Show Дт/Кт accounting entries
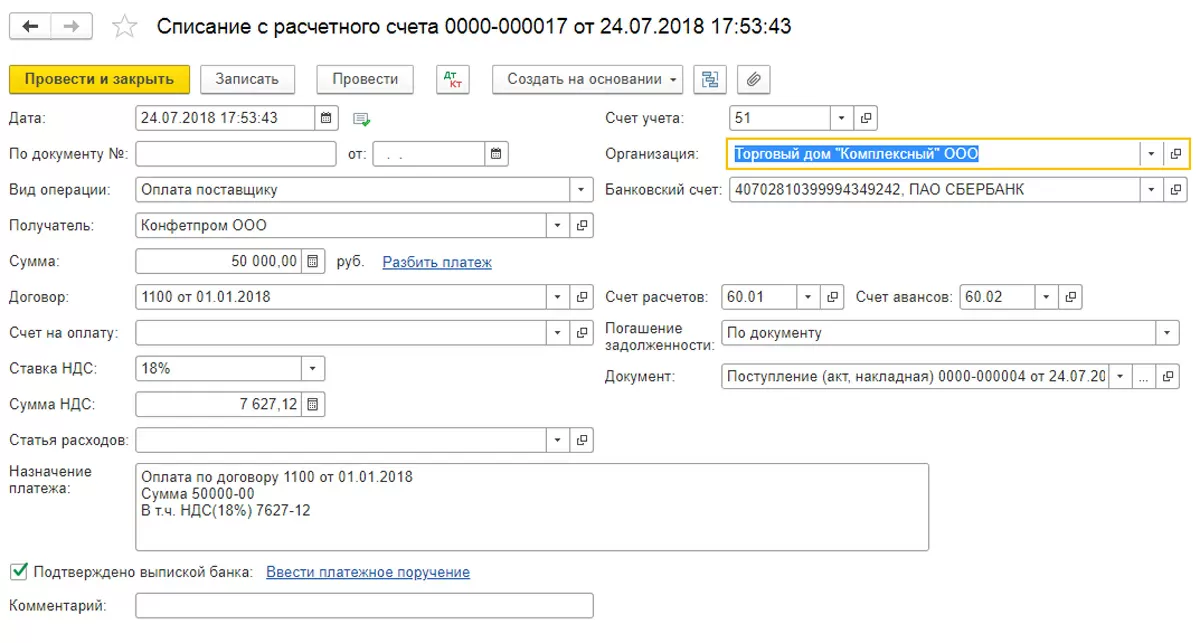 pyautogui.click(x=453, y=80)
